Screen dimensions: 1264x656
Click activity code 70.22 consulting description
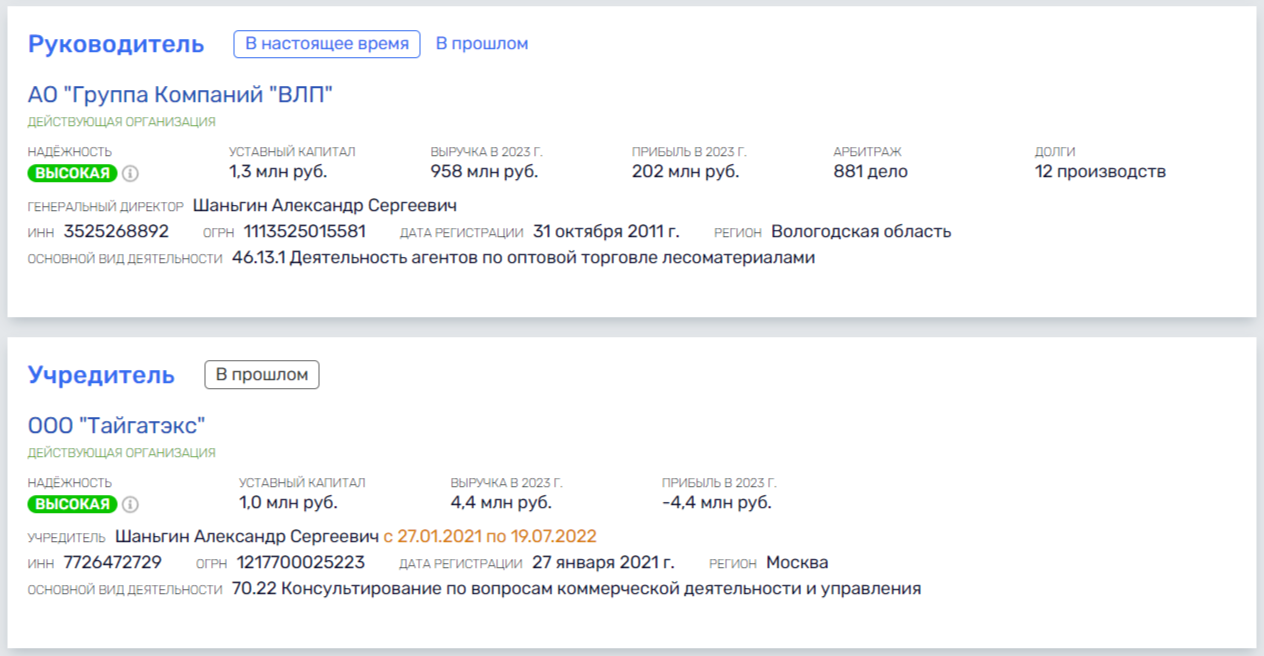point(576,589)
